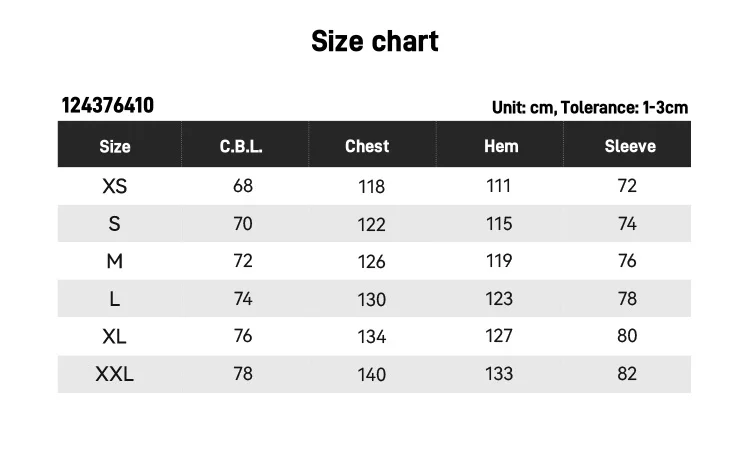Select the M size row label
Screen dimensions: 750x453
coord(115,261)
